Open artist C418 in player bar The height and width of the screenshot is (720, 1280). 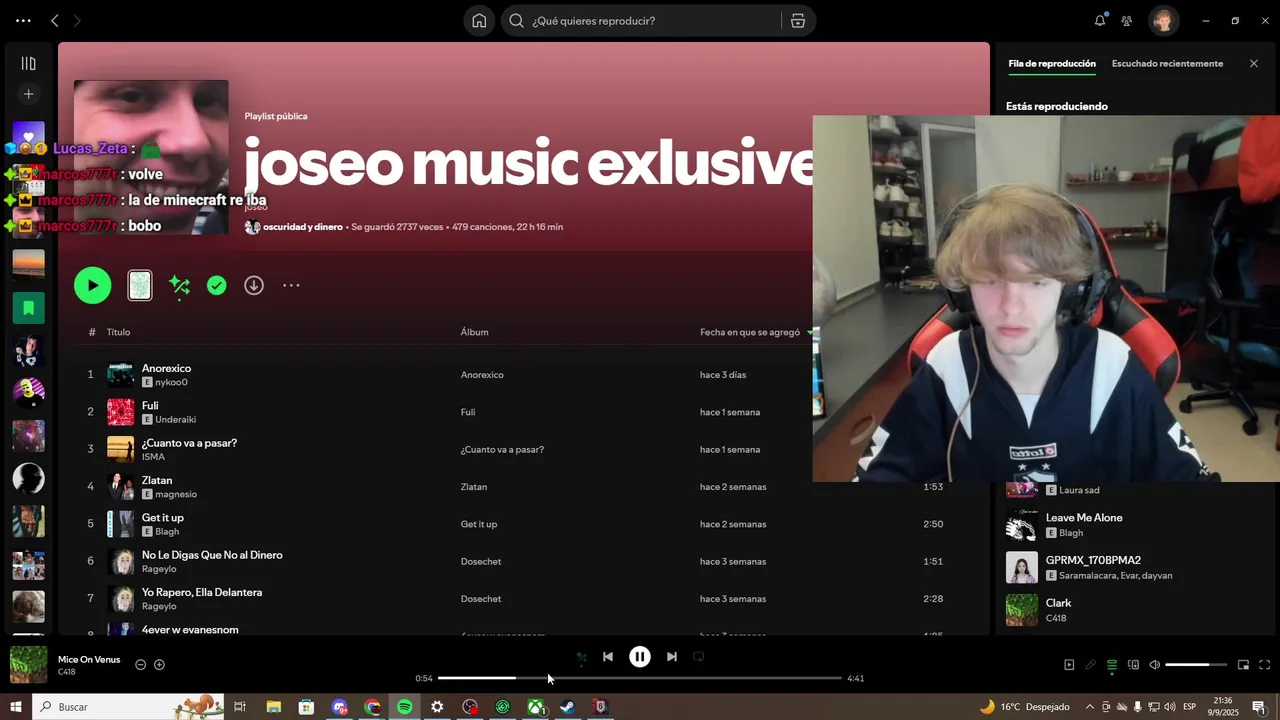tap(66, 672)
